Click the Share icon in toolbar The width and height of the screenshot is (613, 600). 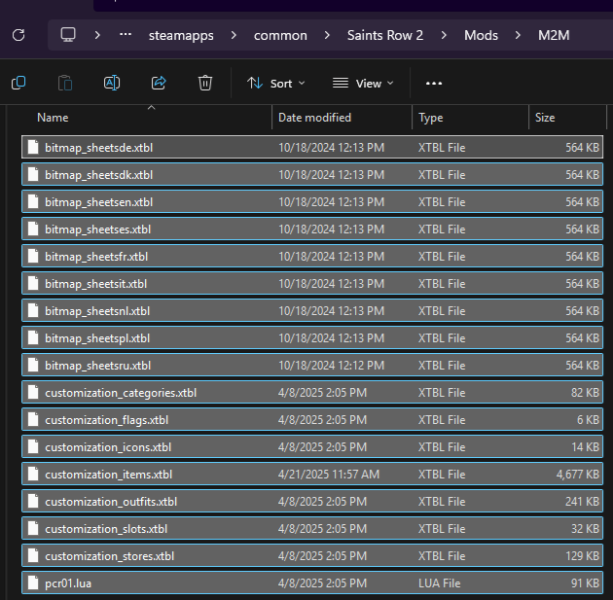pyautogui.click(x=159, y=83)
